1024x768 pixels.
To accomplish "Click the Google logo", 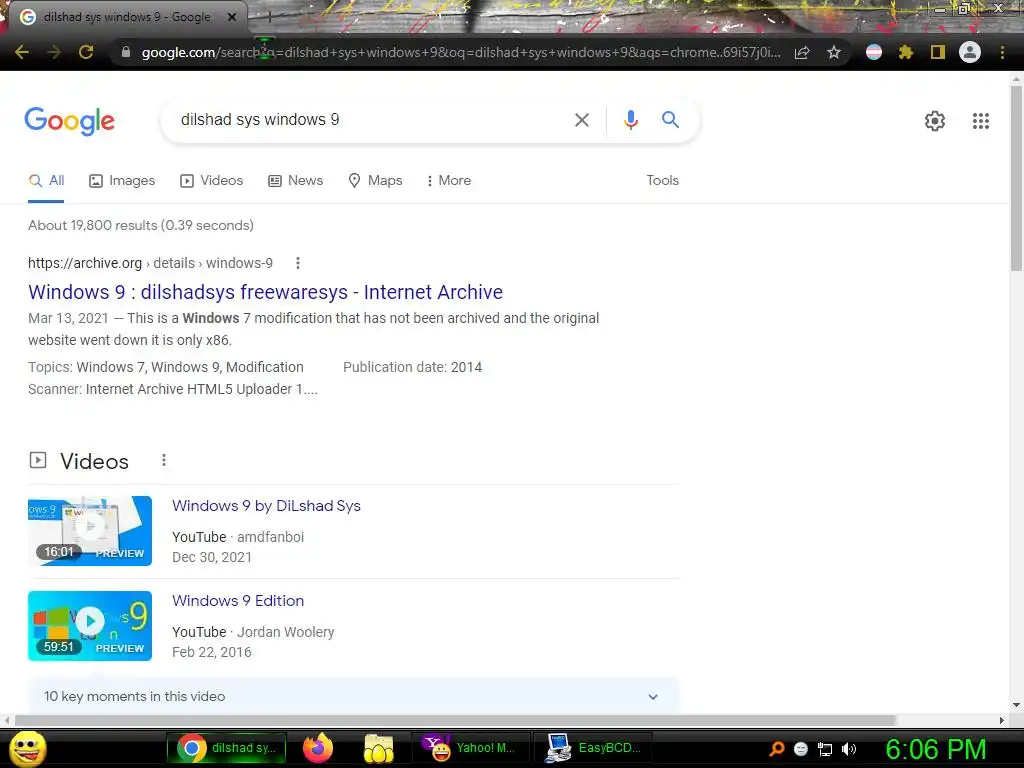I will point(69,121).
